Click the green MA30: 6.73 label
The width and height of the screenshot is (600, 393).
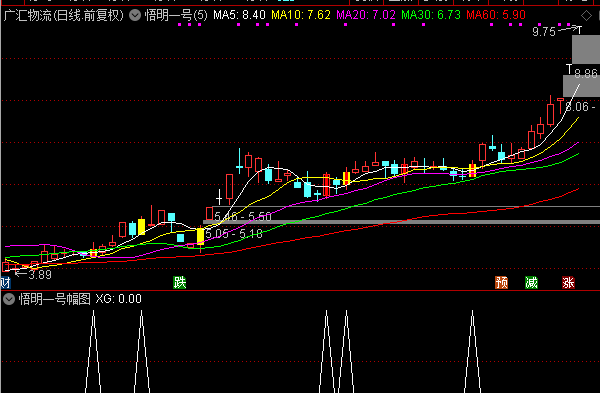pyautogui.click(x=431, y=15)
